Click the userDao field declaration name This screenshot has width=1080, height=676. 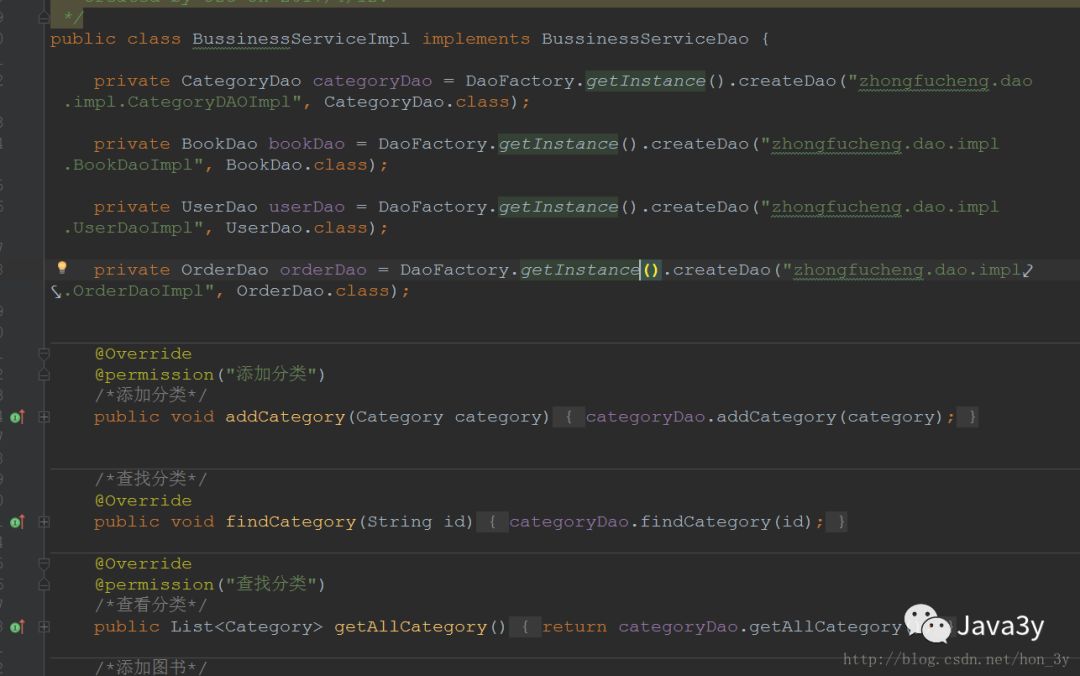(307, 207)
